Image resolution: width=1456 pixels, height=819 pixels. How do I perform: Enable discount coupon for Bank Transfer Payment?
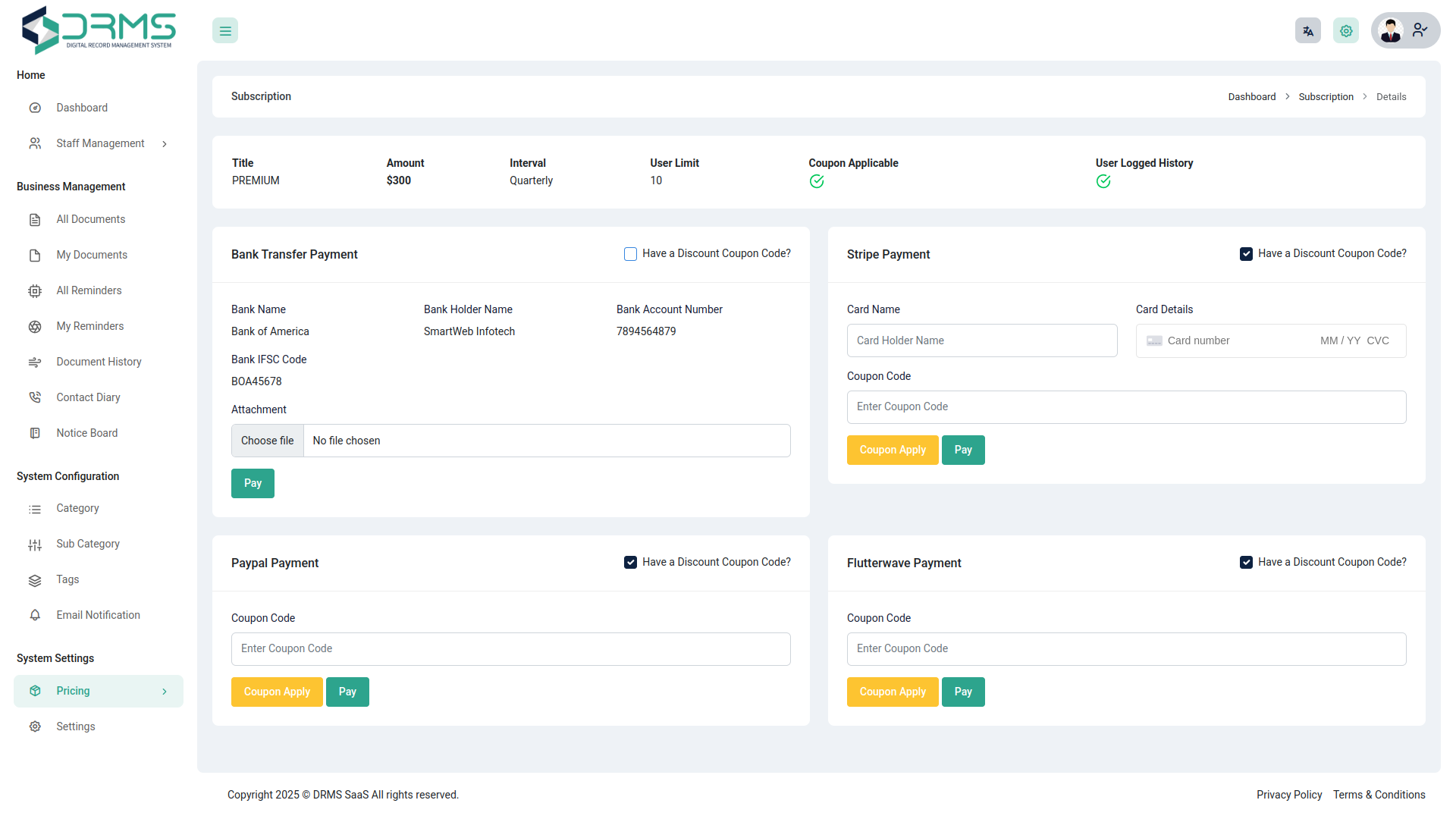[x=630, y=253]
